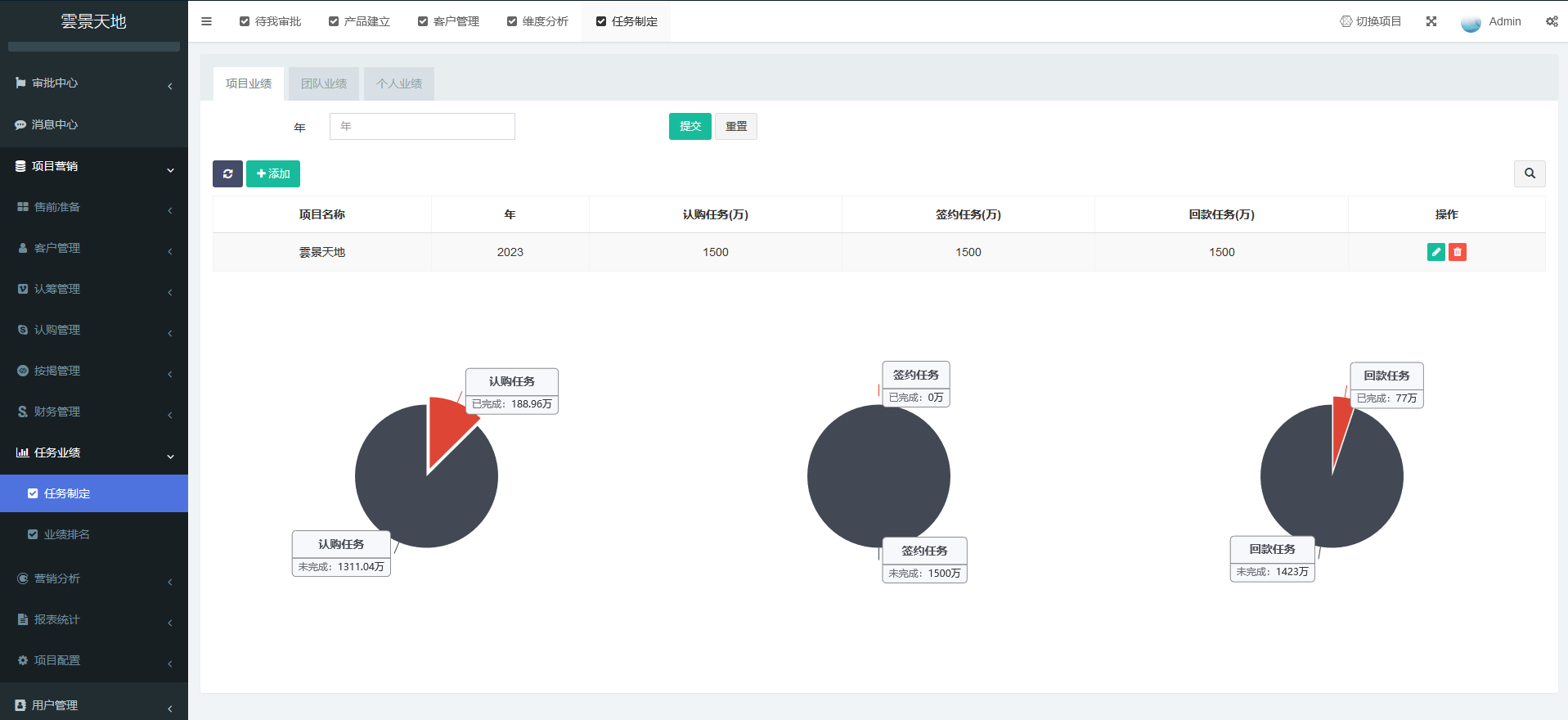Click the 添加 add button

(x=273, y=173)
